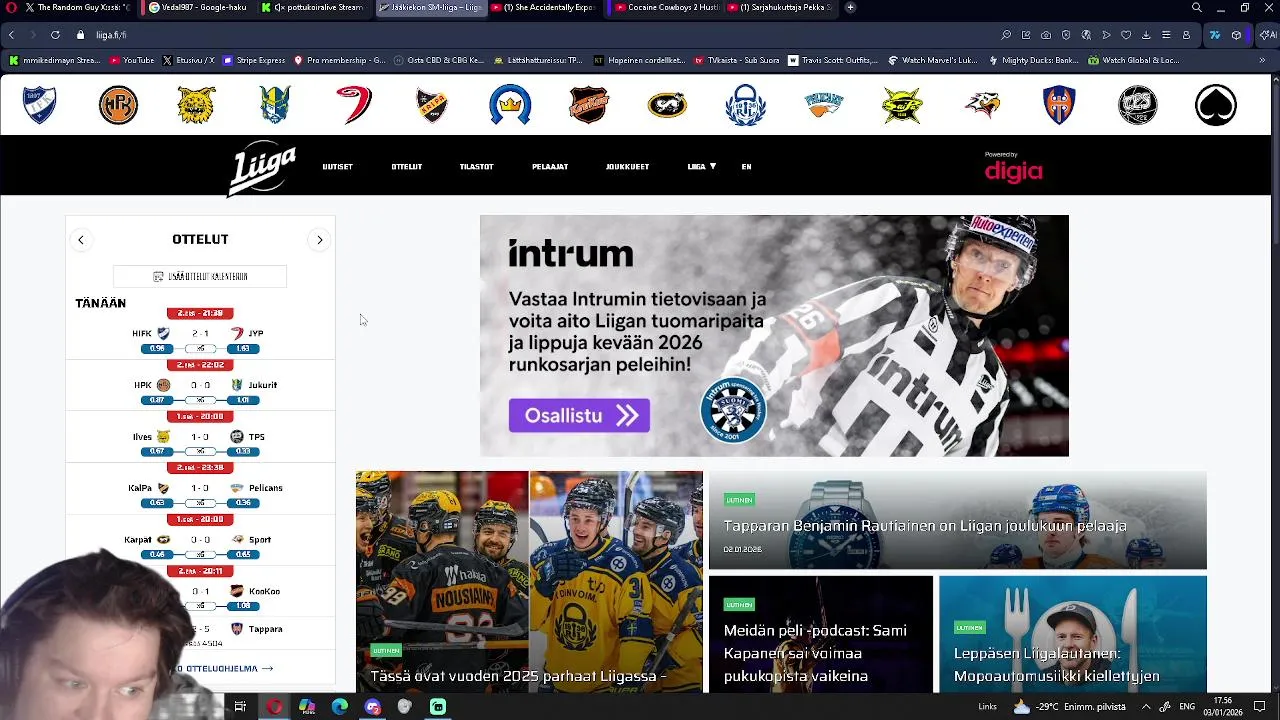Open the Sport eagle logo in top bar
This screenshot has height=720, width=1280.
coord(981,105)
